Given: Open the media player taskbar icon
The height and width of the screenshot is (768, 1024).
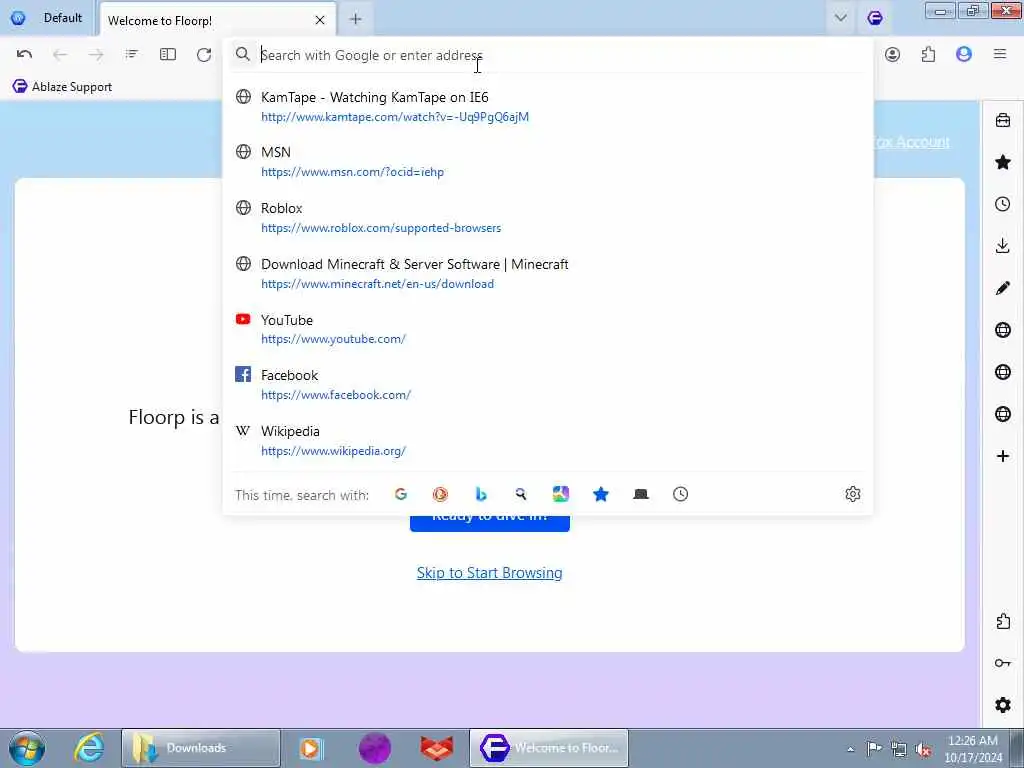Looking at the screenshot, I should pyautogui.click(x=312, y=748).
